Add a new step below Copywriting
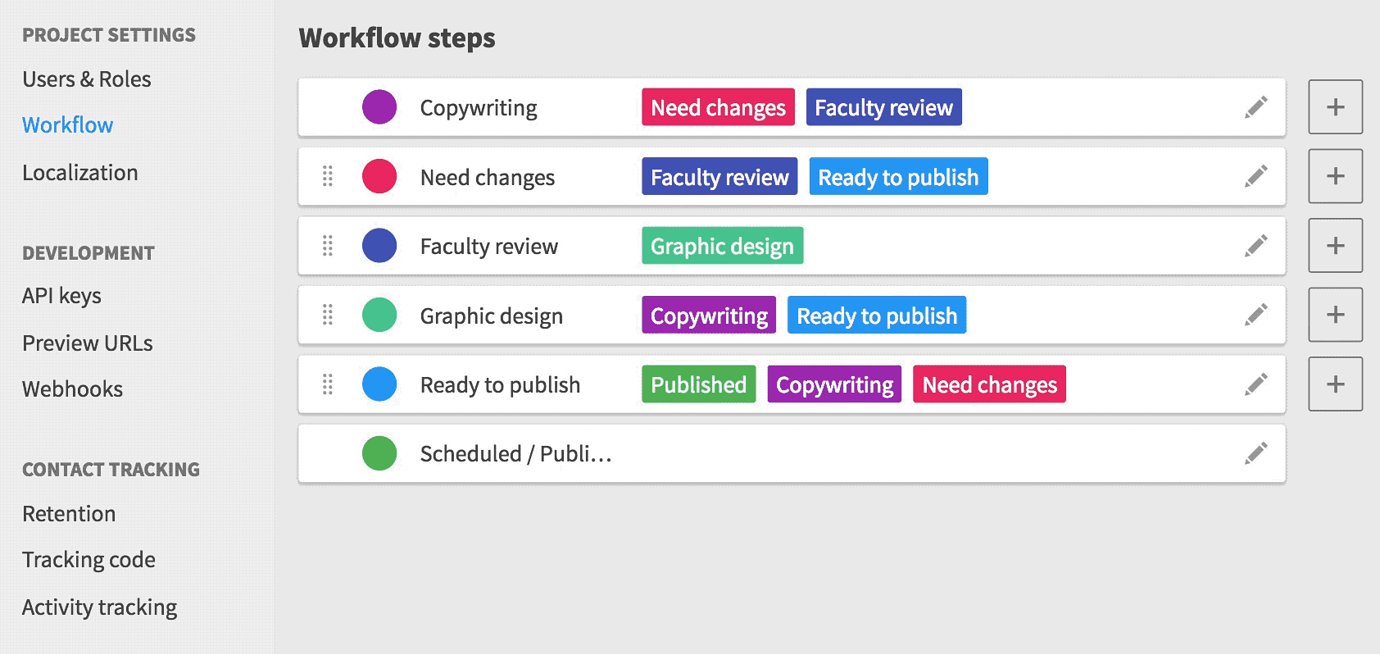The height and width of the screenshot is (654, 1380). pos(1335,107)
